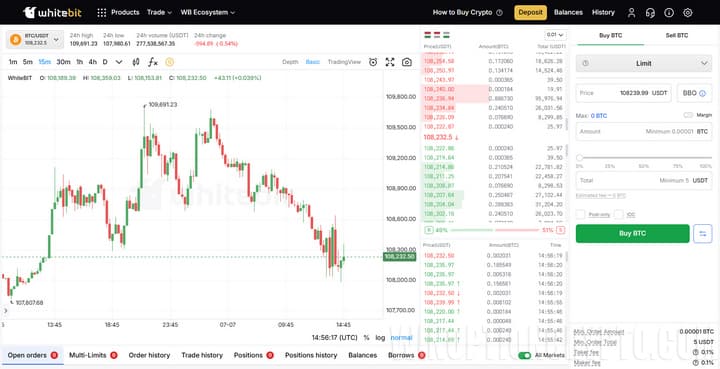Select the 5m timeframe
This screenshot has width=720, height=369.
[28, 62]
